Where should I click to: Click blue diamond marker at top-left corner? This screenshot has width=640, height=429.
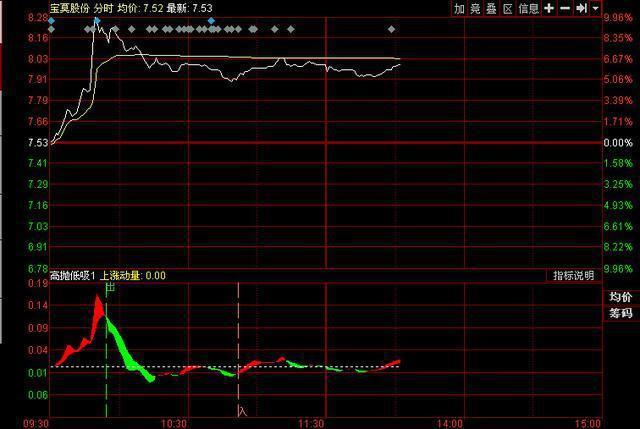(x=51, y=19)
